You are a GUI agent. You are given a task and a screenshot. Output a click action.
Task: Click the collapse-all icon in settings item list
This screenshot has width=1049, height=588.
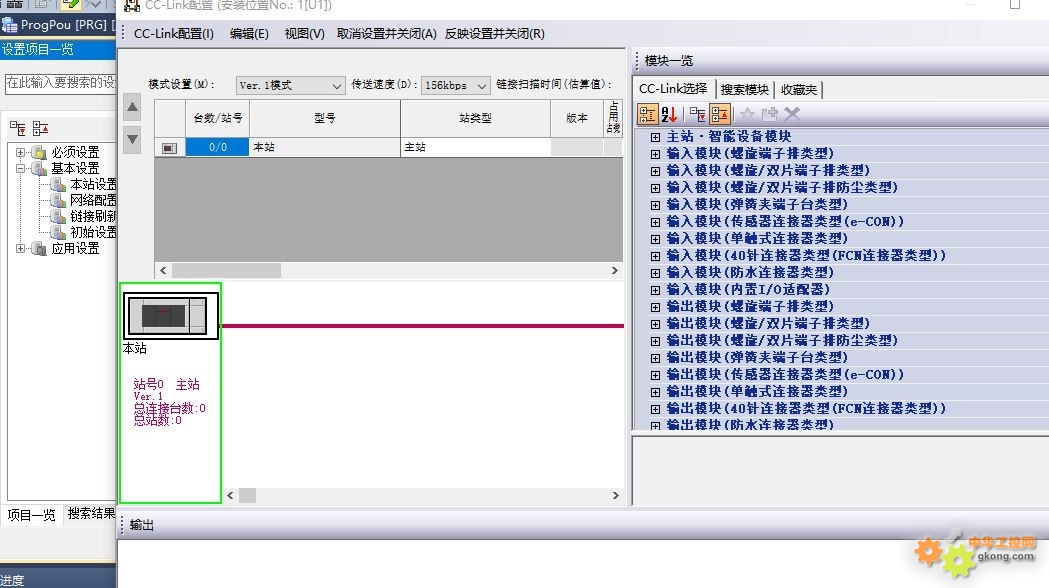click(41, 128)
